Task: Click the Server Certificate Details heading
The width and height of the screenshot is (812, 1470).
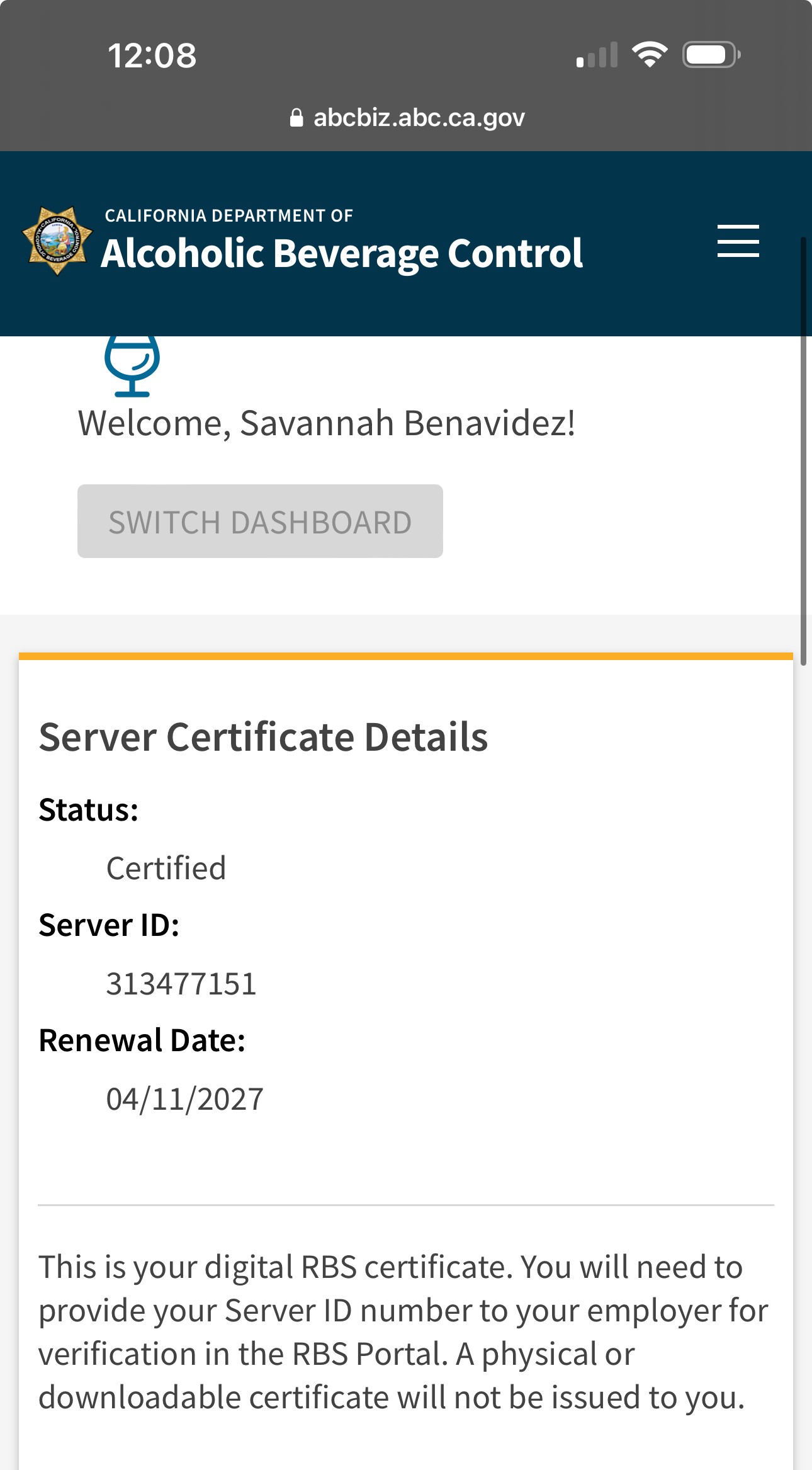Action: [x=263, y=736]
